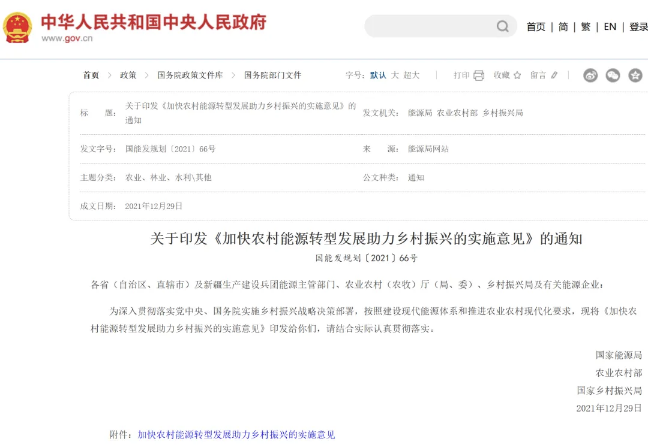The width and height of the screenshot is (648, 448).
Task: Click 登录 login link
Action: click(x=637, y=27)
